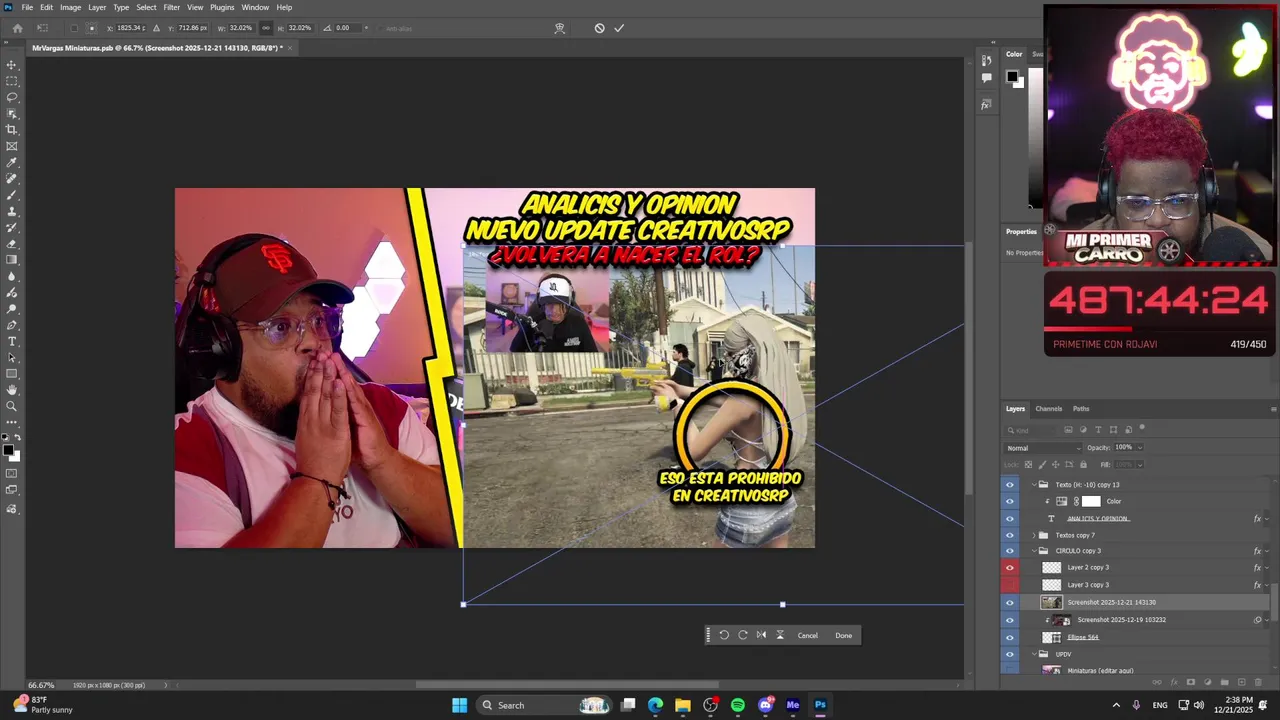Hide the Textos copy 7 group

click(x=1009, y=535)
